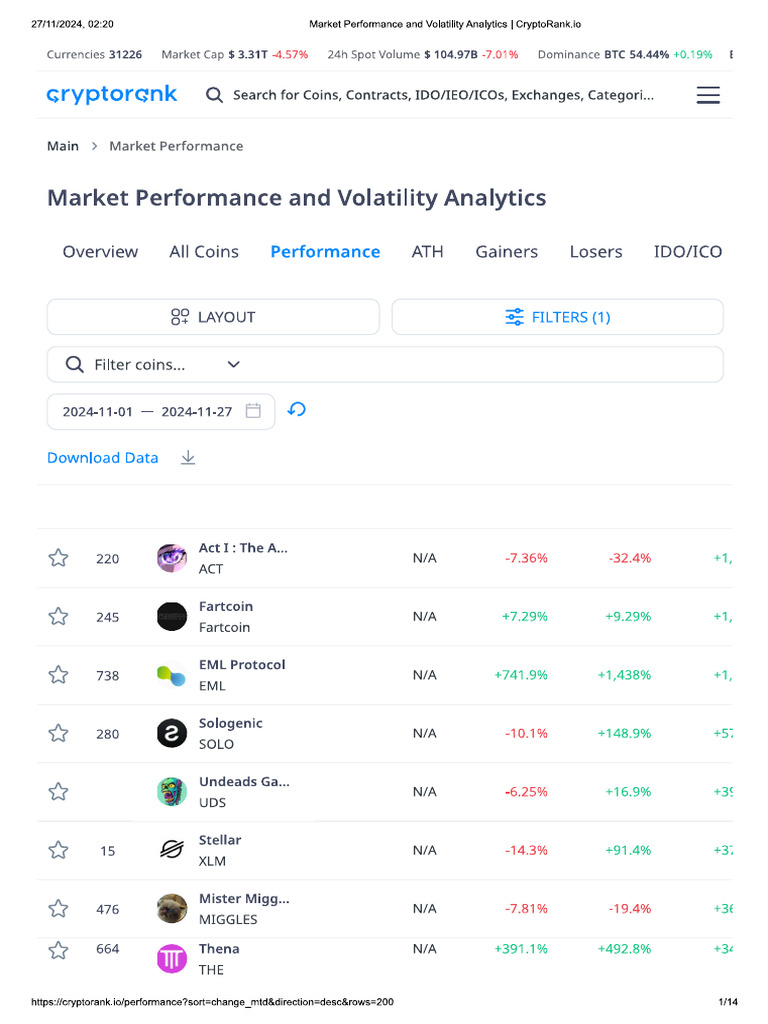Screen dimensions: 768x1024
Task: Go to Main breadcrumb link
Action: [63, 146]
